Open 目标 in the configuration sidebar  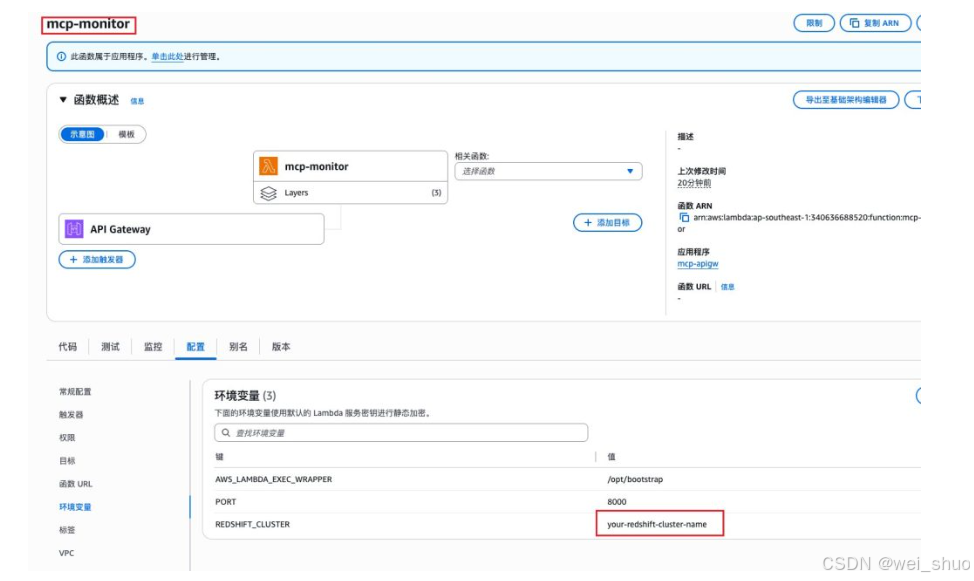(x=67, y=460)
